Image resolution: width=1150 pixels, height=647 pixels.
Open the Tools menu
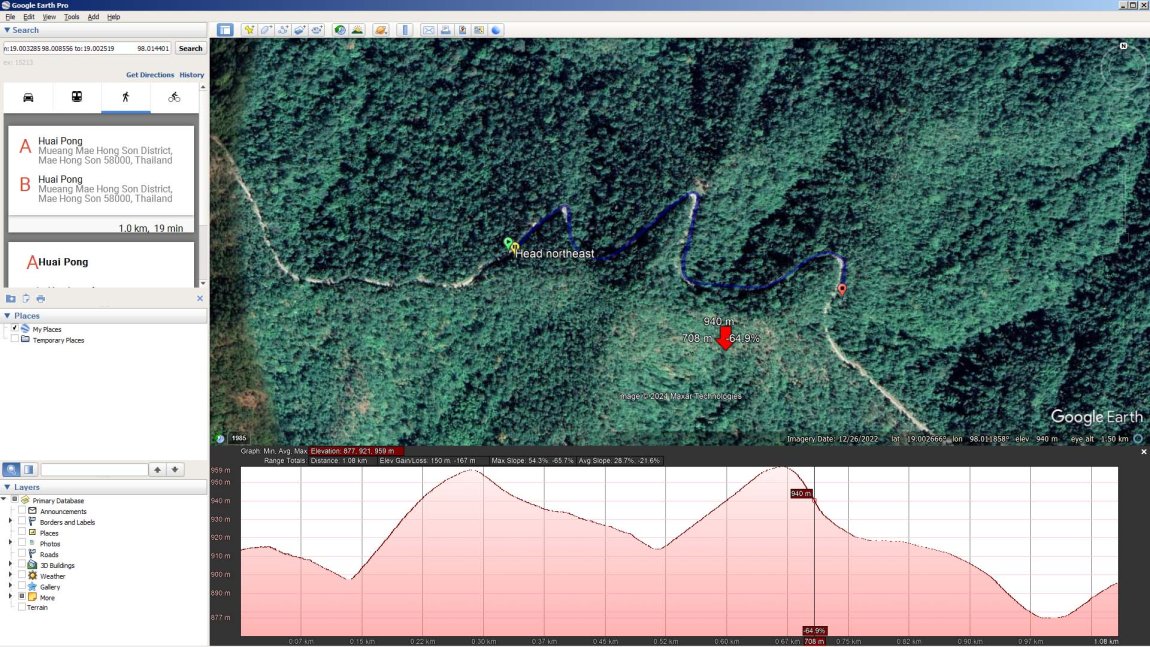[70, 15]
